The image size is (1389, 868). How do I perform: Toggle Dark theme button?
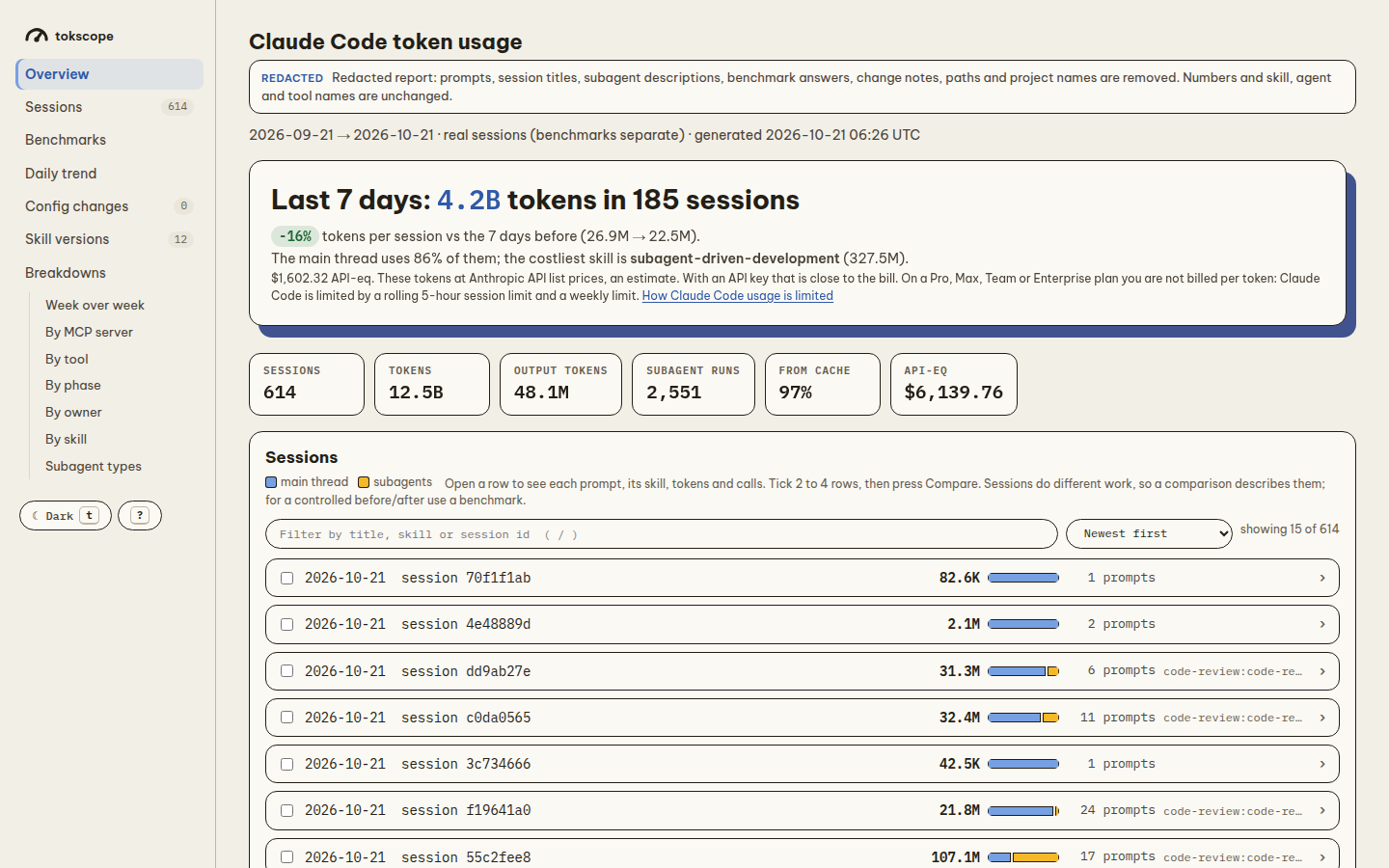tap(66, 515)
